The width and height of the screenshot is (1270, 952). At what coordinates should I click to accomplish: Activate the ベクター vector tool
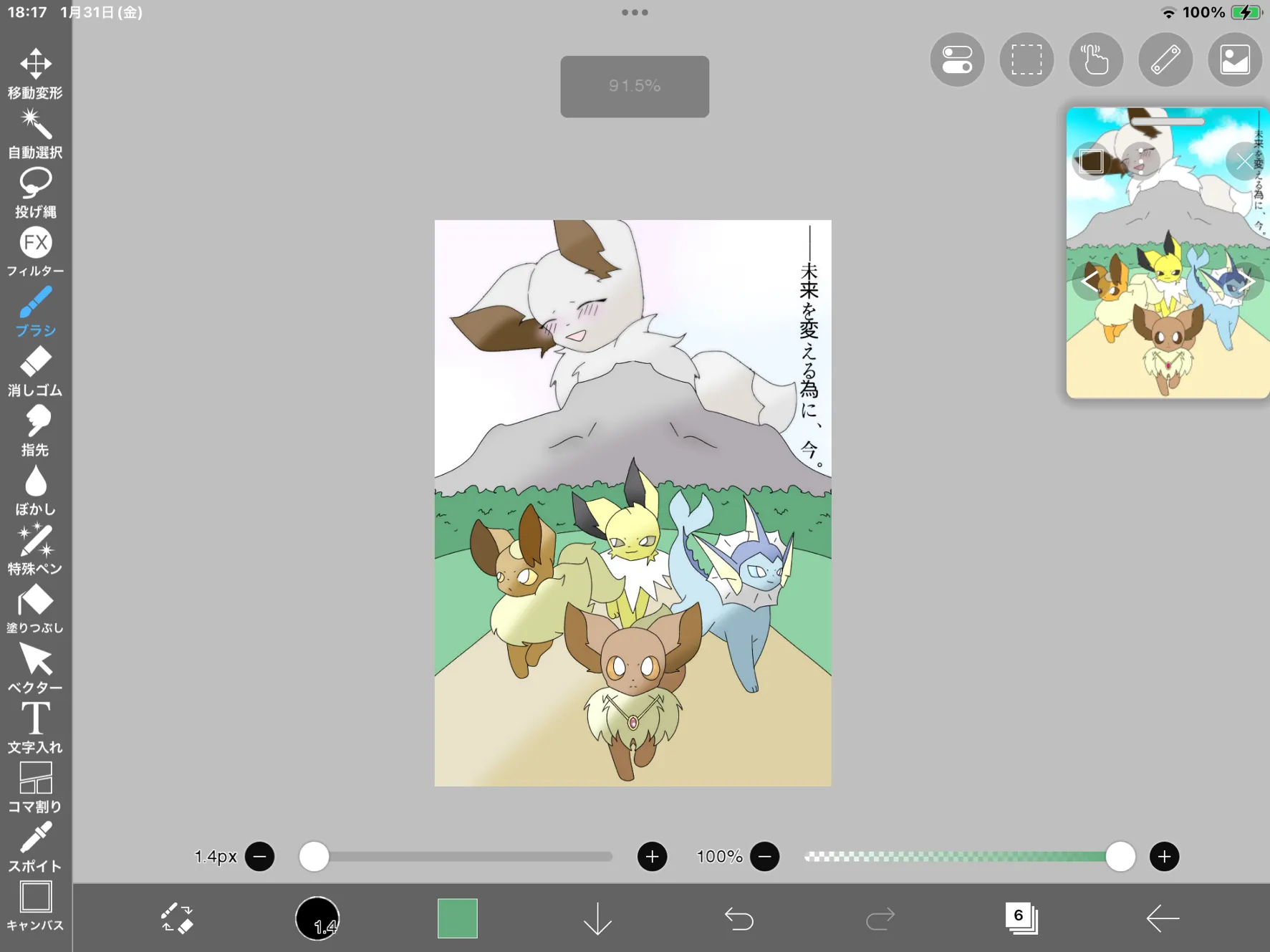35,669
